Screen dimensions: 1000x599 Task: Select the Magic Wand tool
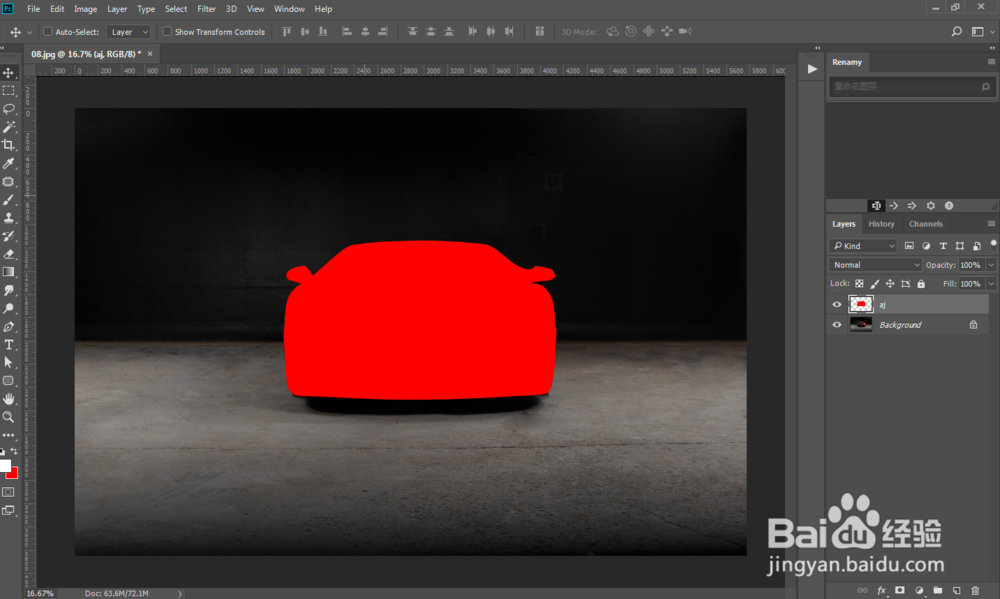click(x=8, y=127)
